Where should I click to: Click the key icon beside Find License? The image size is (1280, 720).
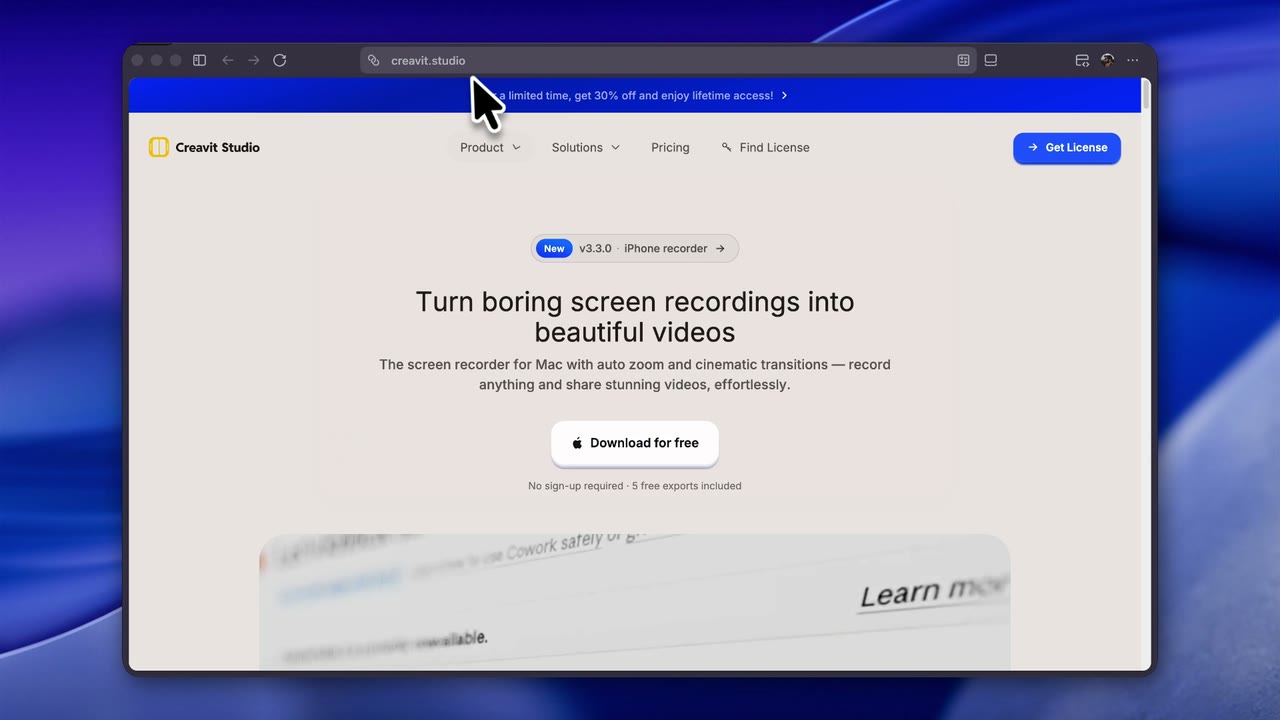click(727, 147)
